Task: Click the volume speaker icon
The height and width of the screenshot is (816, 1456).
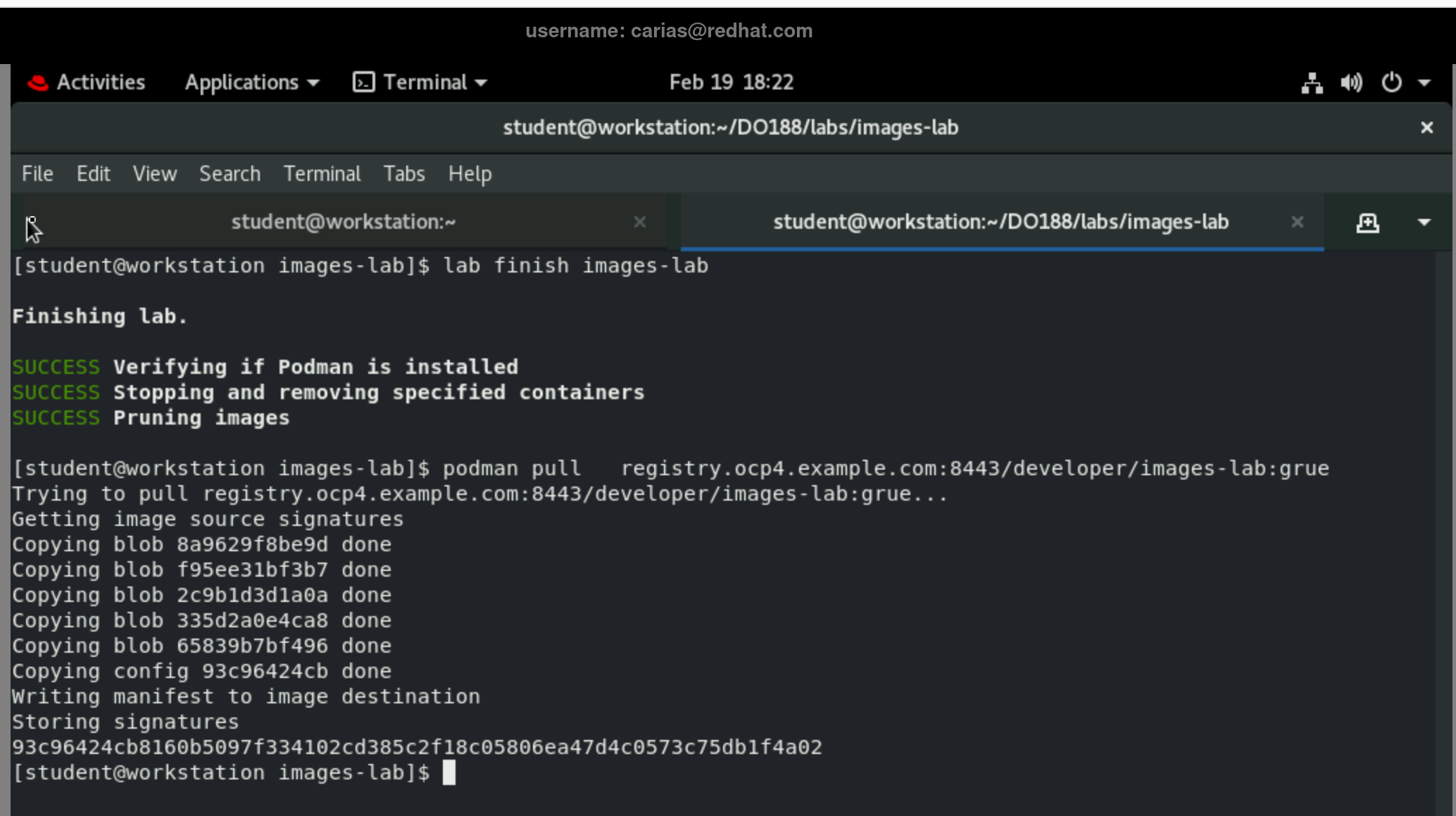Action: [1350, 83]
